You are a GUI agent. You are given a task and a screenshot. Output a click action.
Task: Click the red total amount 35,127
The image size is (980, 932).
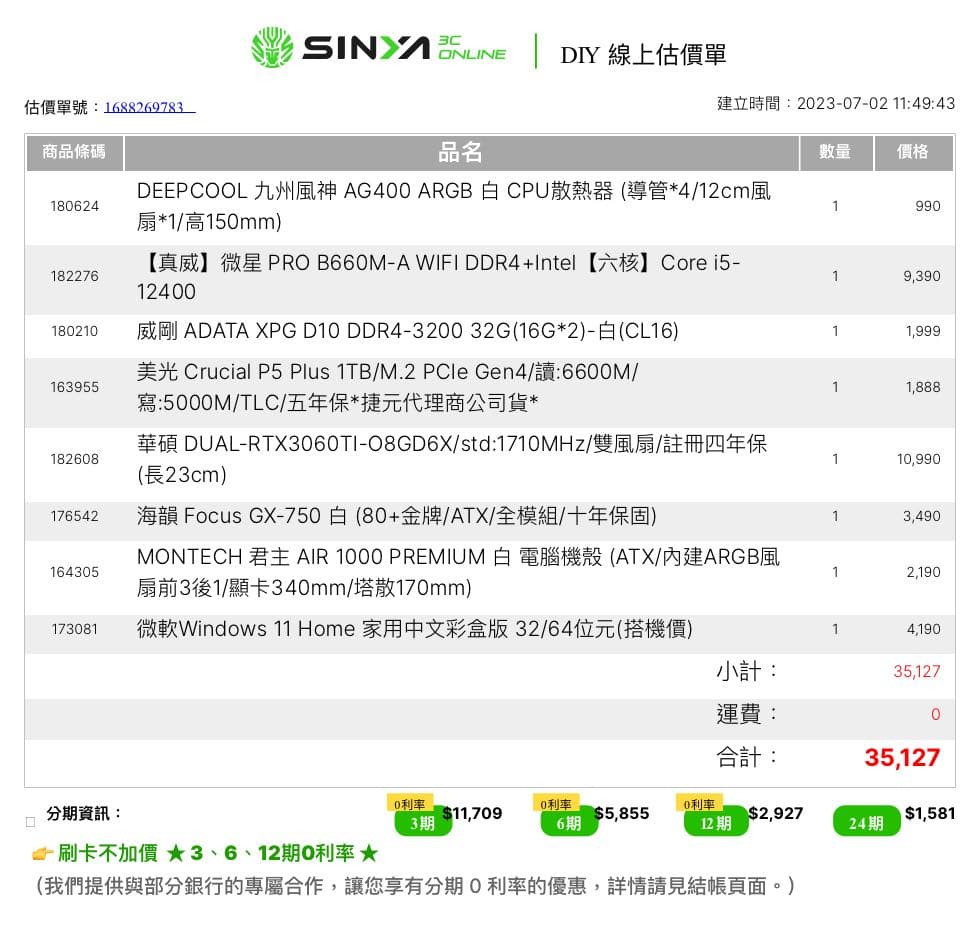point(902,758)
